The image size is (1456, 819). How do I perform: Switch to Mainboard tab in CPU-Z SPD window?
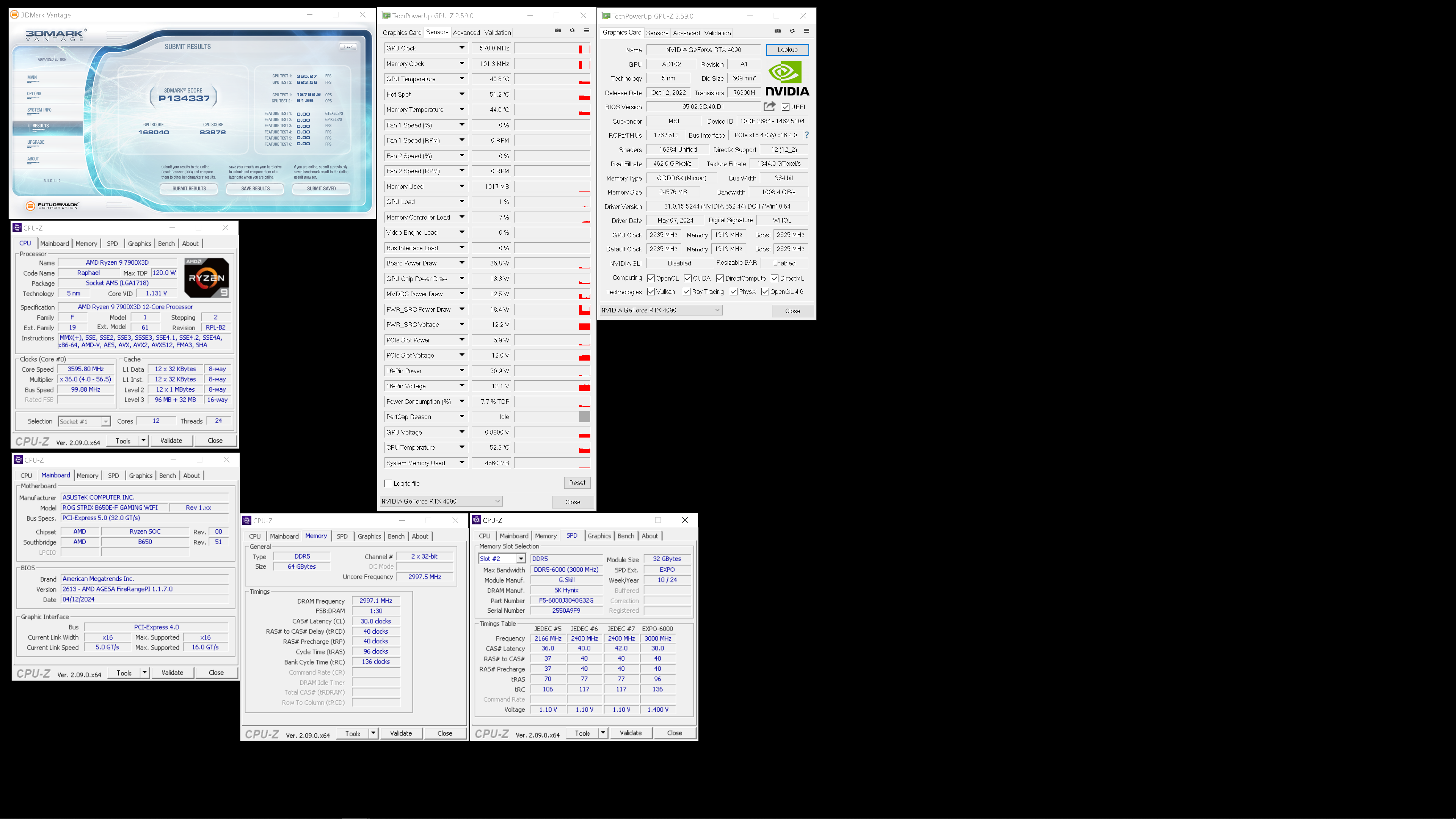514,536
